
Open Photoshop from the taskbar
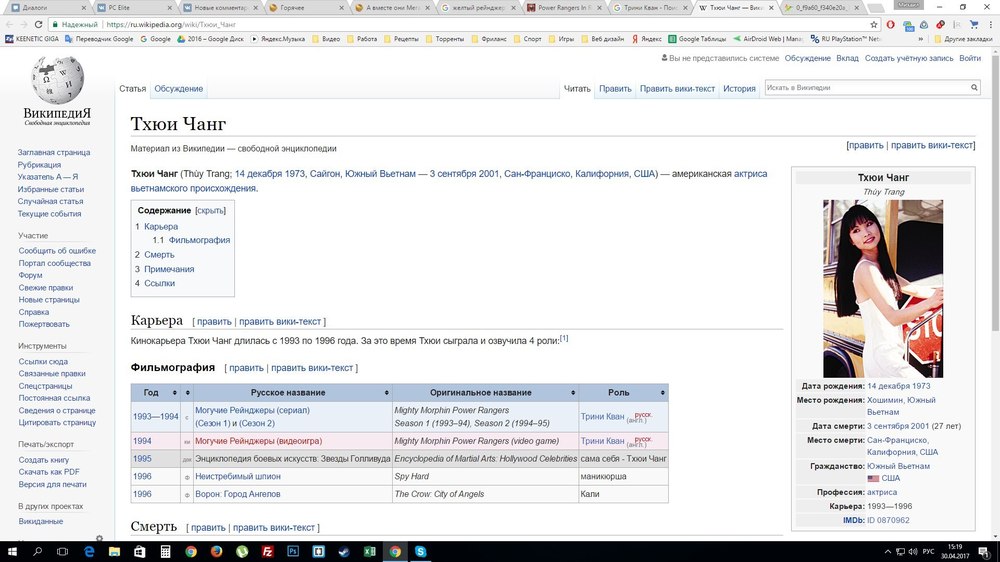pyautogui.click(x=293, y=551)
